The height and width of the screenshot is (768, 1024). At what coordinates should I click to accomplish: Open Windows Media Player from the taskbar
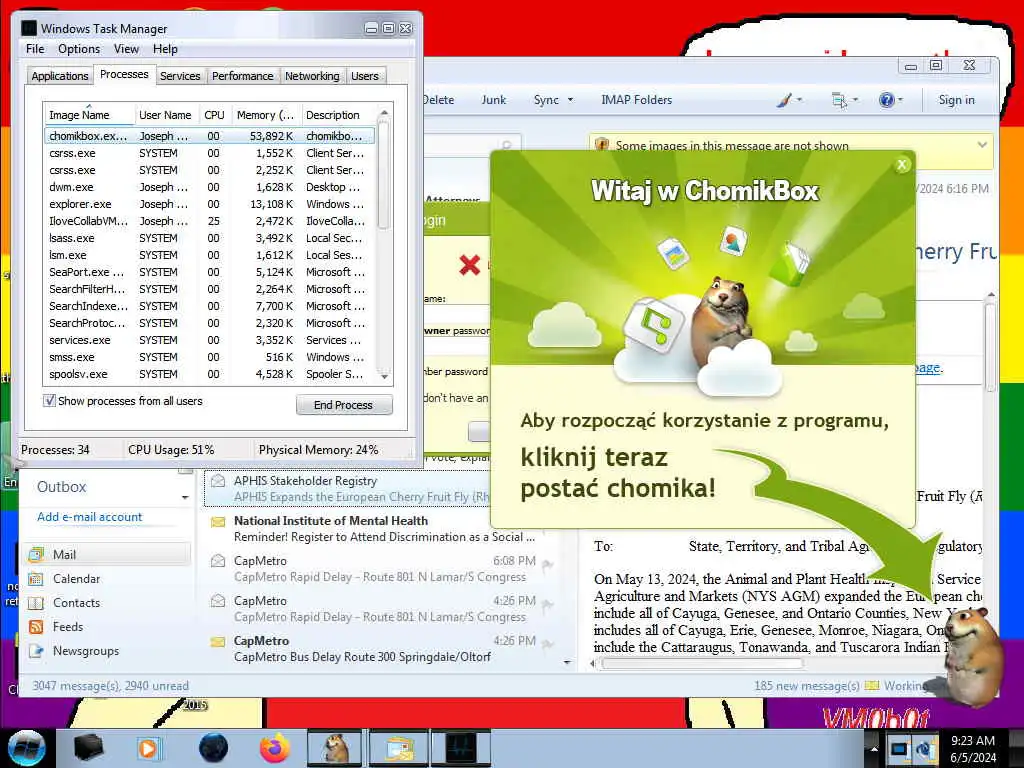(x=149, y=748)
